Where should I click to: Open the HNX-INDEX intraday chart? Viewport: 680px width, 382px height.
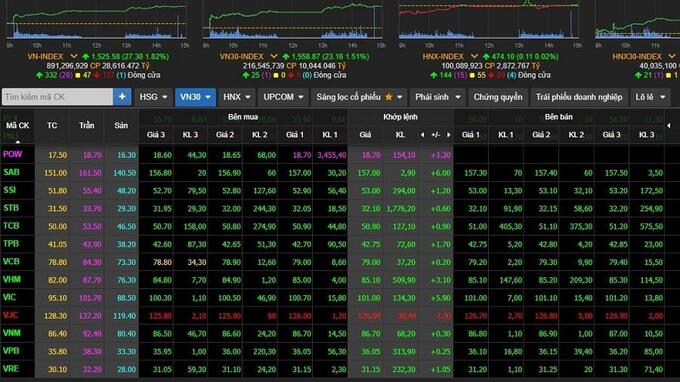pos(489,21)
